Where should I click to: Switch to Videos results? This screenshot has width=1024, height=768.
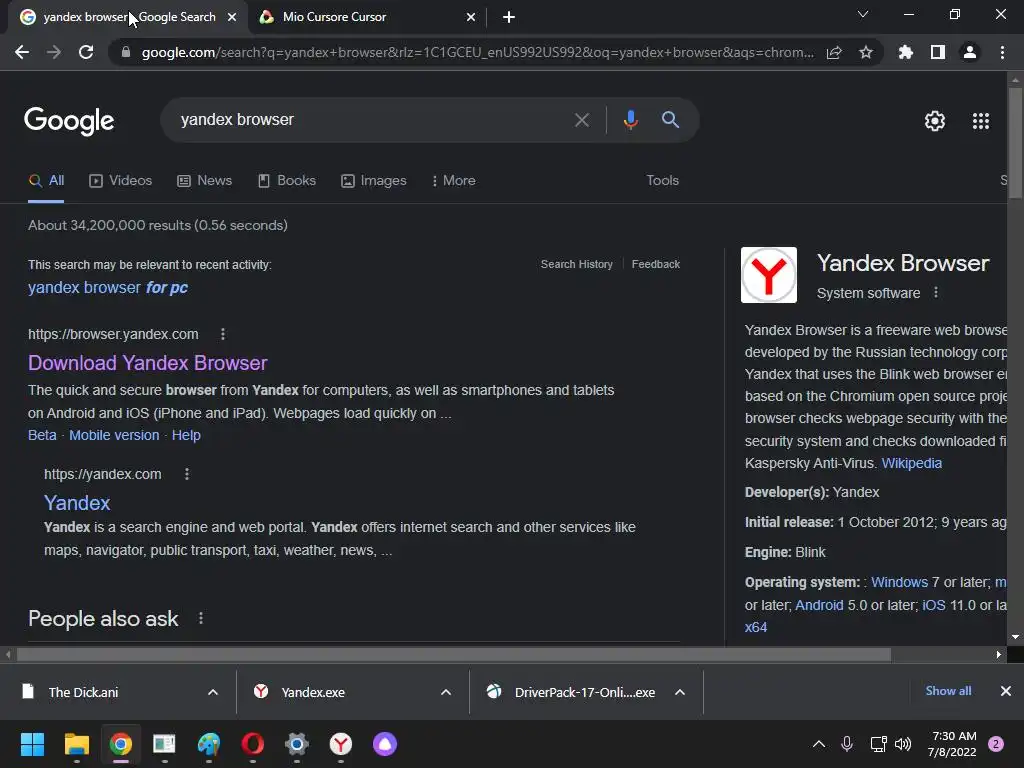(x=120, y=181)
